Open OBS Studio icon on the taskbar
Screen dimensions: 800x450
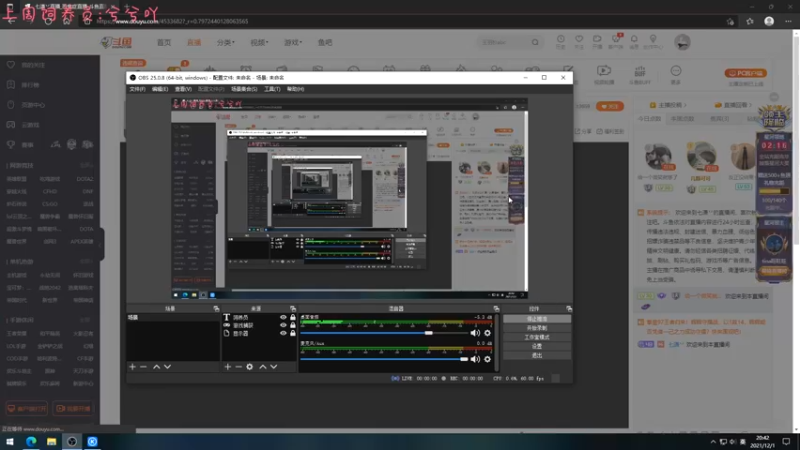[x=72, y=441]
